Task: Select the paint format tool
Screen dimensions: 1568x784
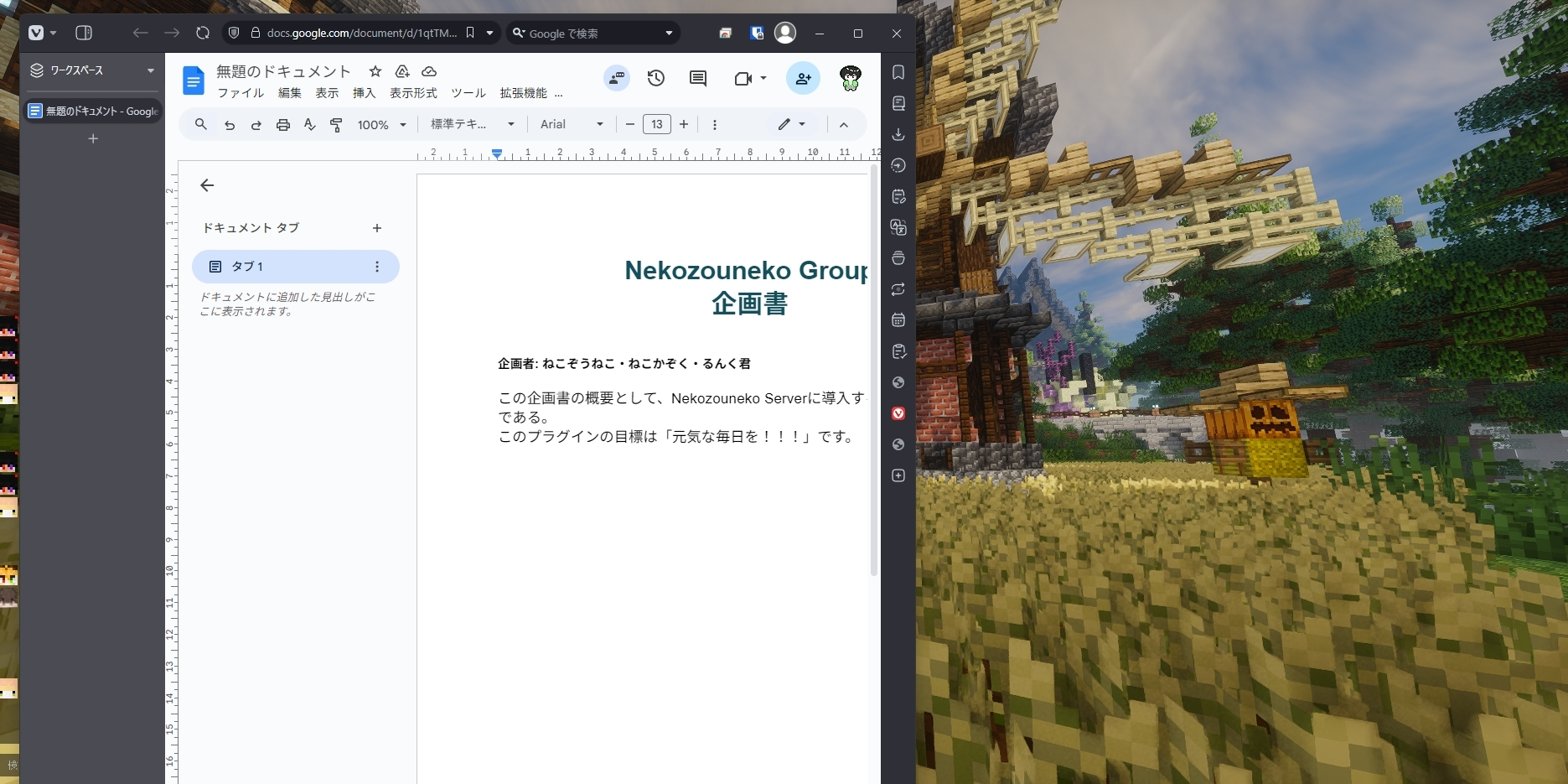Action: pos(336,124)
